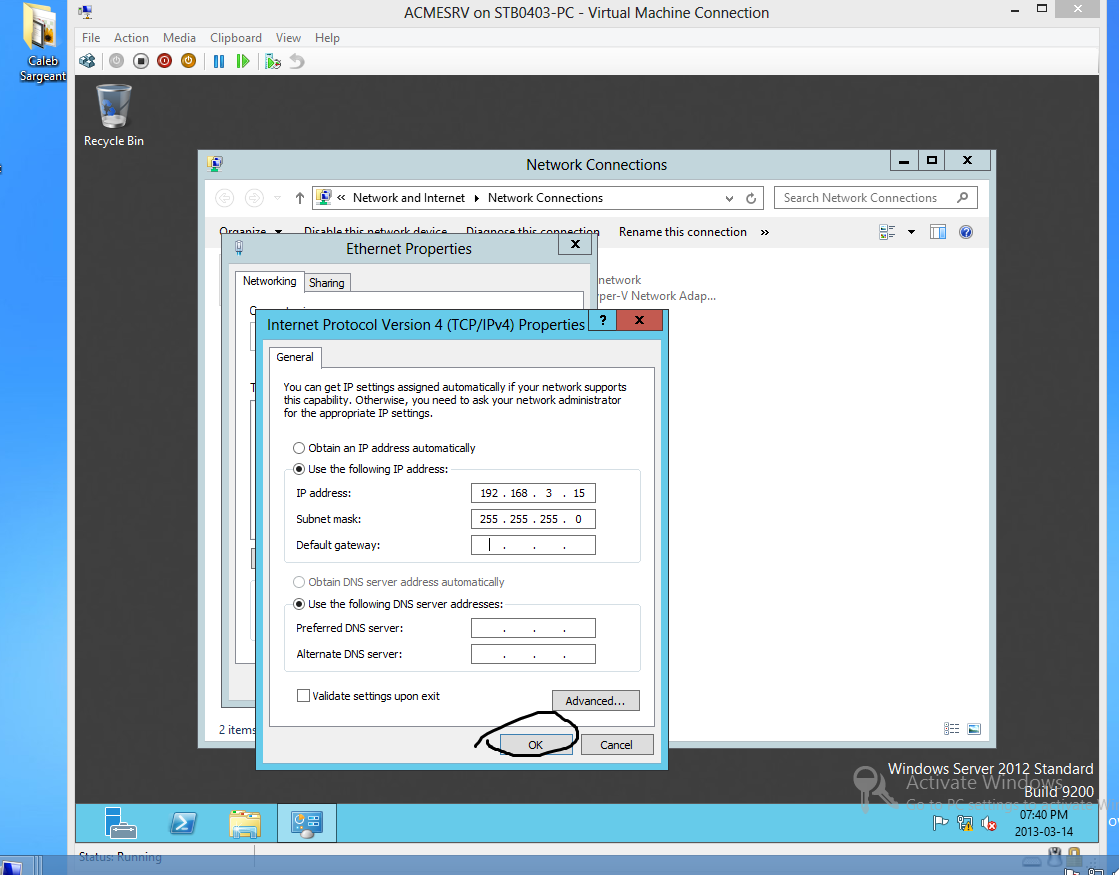Expand the breadcrumb overflow chevron before Network and Internet
The width and height of the screenshot is (1119, 875).
click(x=342, y=198)
